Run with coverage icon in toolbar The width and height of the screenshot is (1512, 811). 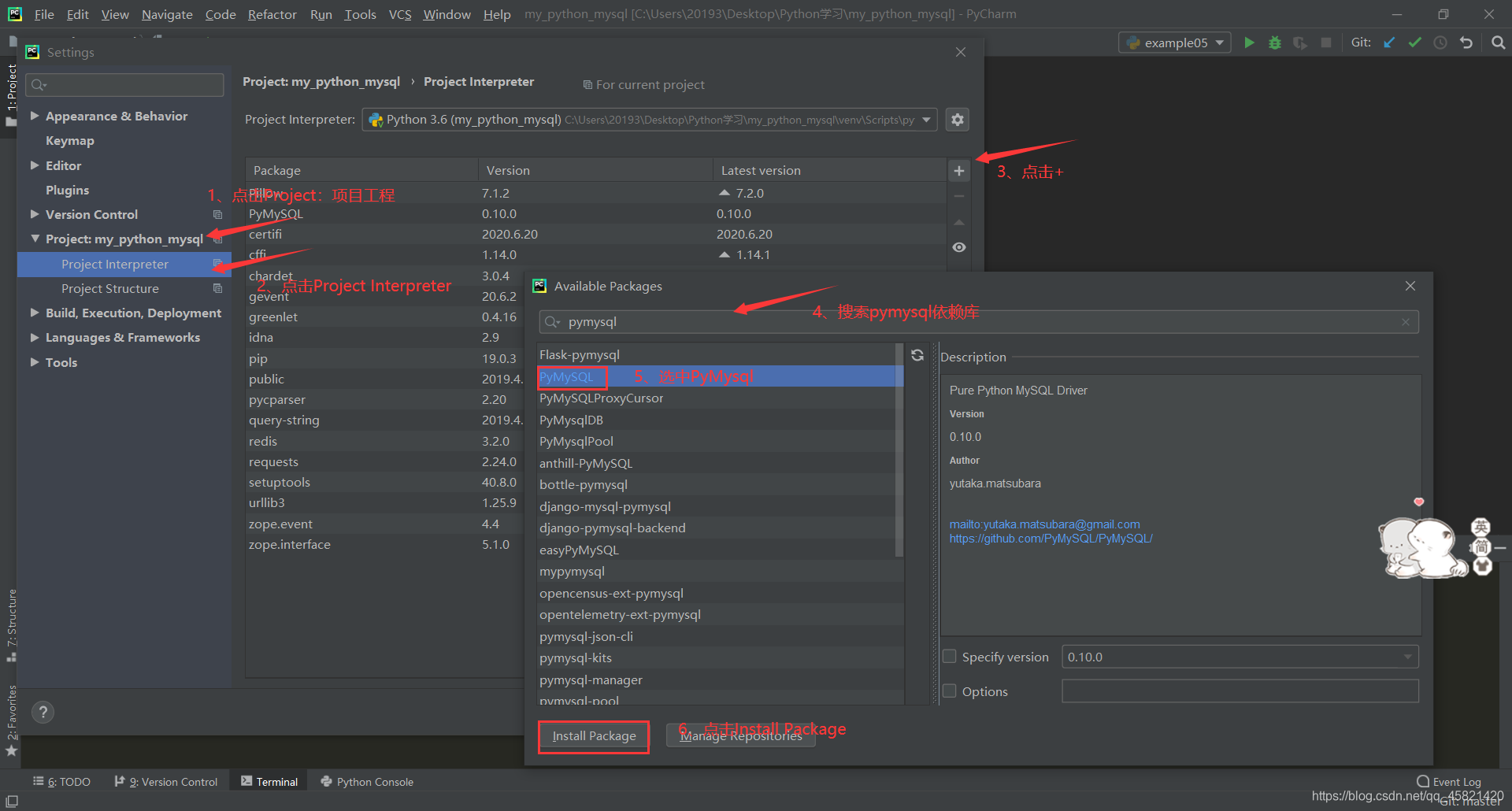[x=1300, y=43]
